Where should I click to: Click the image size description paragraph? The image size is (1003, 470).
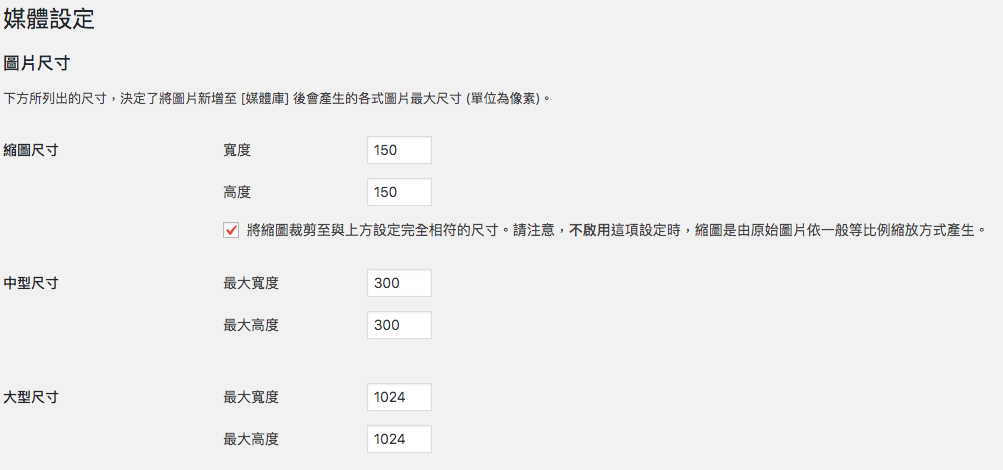[278, 99]
